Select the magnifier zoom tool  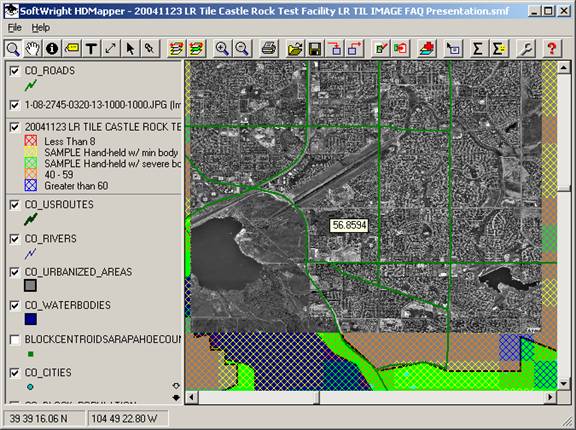click(x=13, y=48)
